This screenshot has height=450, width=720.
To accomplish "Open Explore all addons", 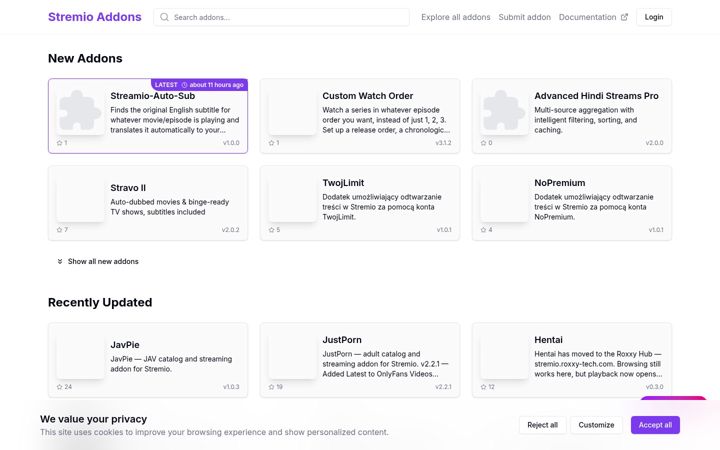I will [x=456, y=17].
